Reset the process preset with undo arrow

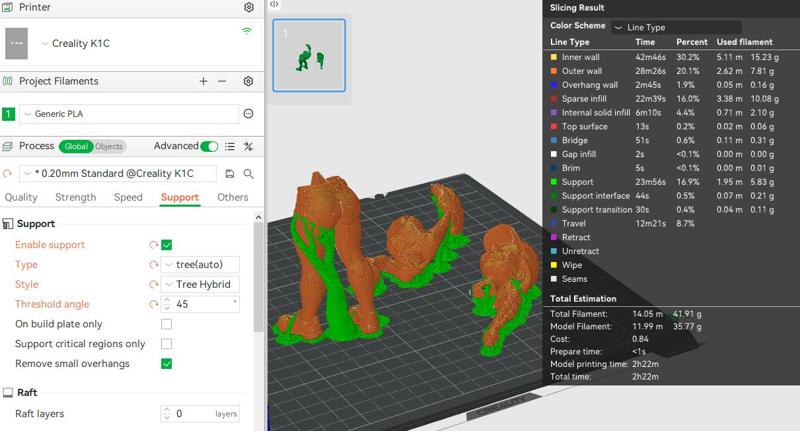tap(7, 173)
